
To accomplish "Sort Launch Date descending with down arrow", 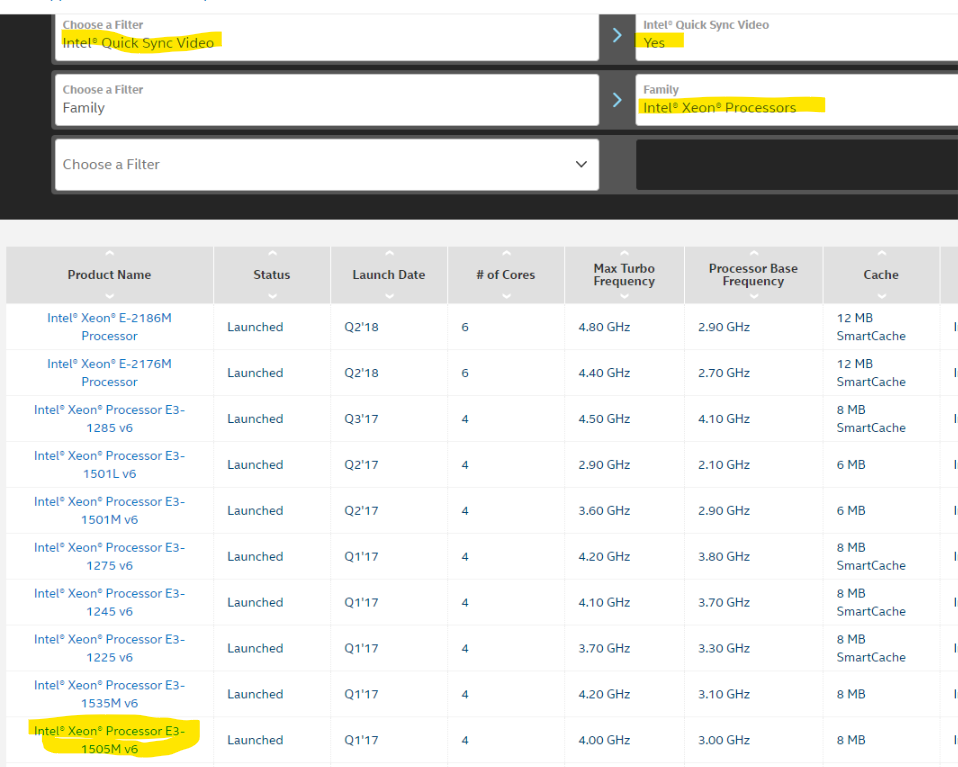I will (389, 296).
